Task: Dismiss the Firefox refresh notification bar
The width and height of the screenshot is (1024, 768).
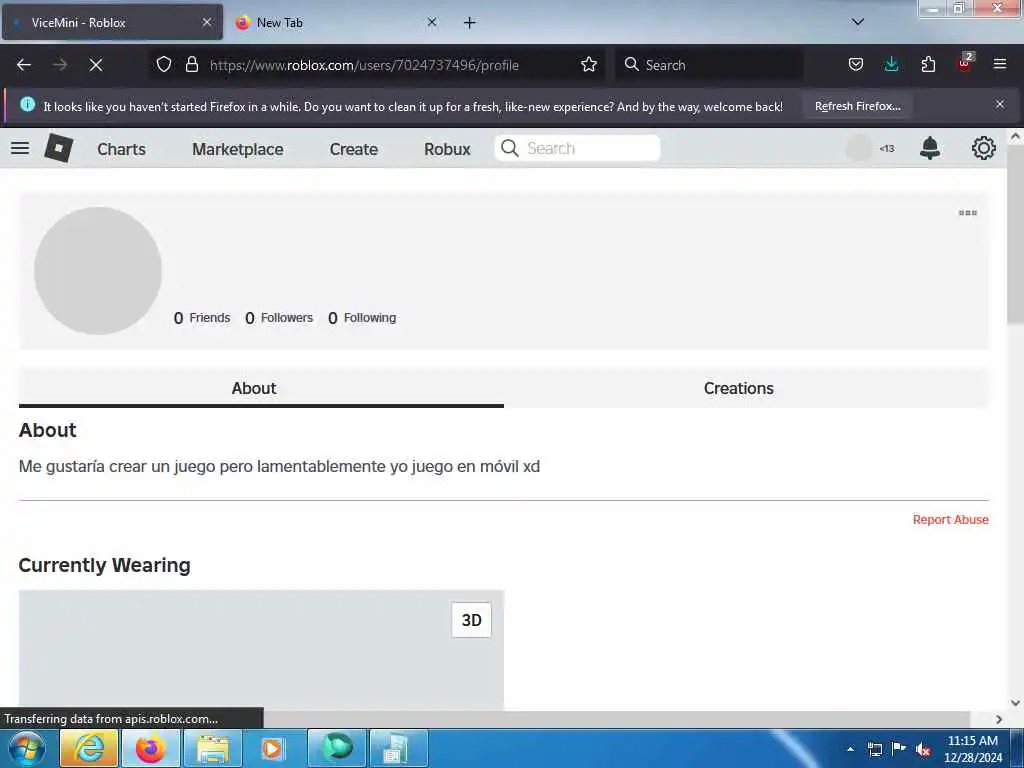Action: (x=1000, y=104)
